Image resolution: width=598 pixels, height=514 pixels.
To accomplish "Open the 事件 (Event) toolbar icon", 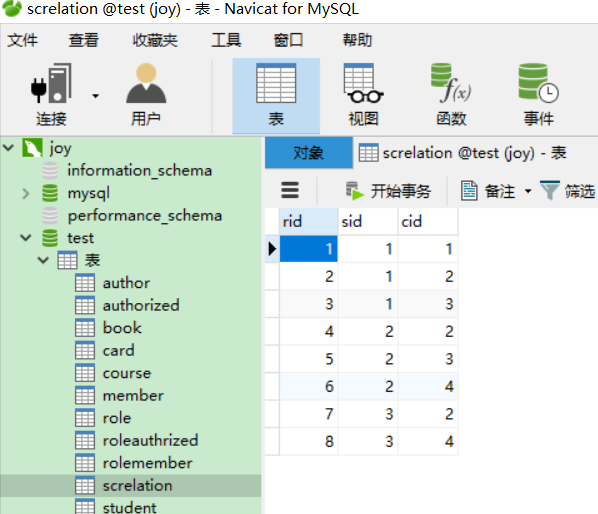I will [538, 95].
